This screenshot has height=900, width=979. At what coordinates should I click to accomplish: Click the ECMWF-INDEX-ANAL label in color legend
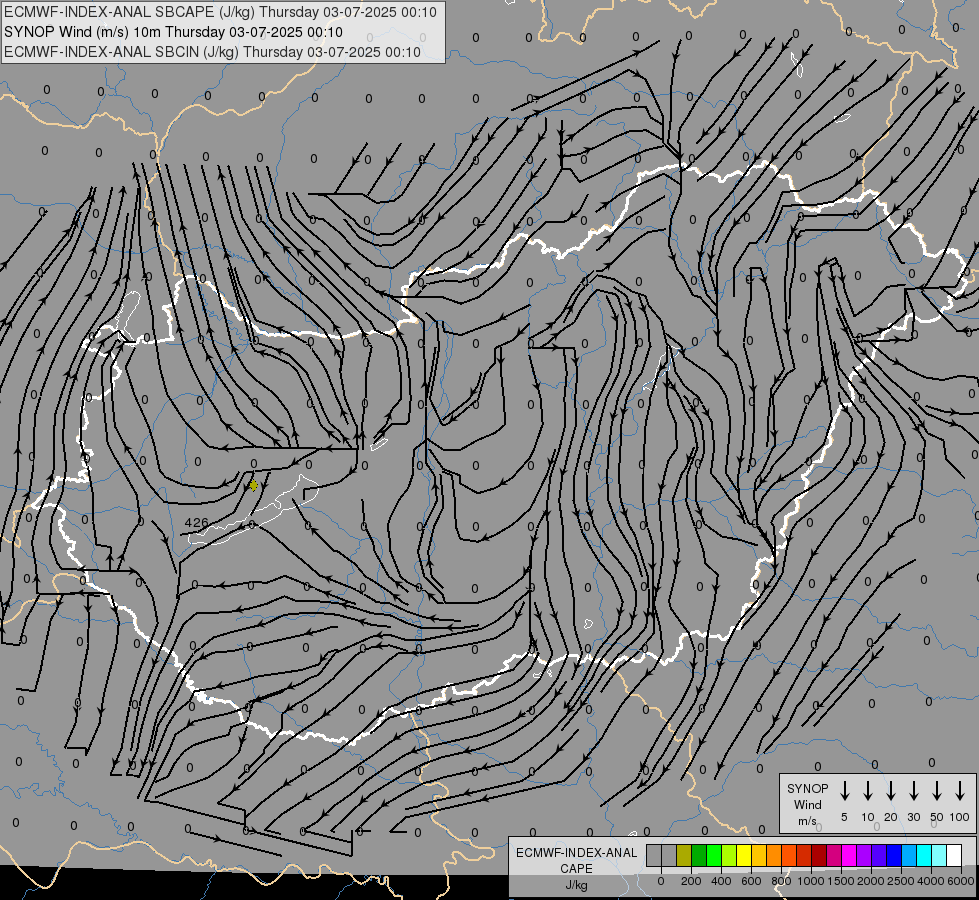pyautogui.click(x=576, y=853)
